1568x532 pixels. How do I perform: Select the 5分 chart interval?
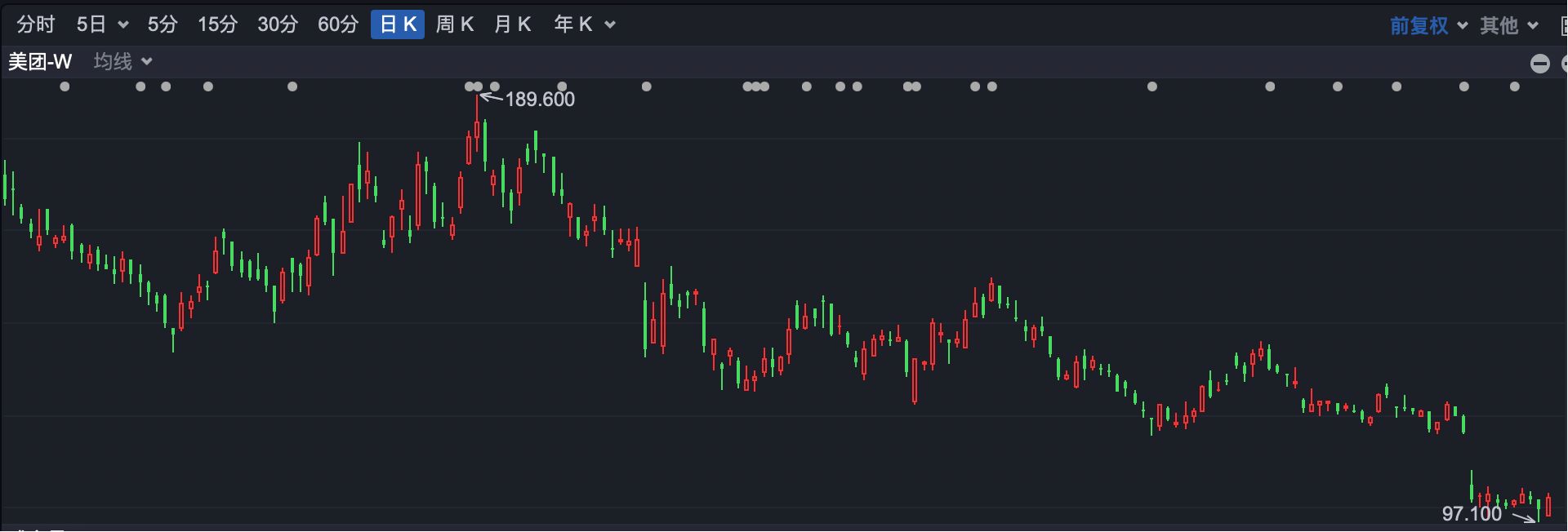162,24
